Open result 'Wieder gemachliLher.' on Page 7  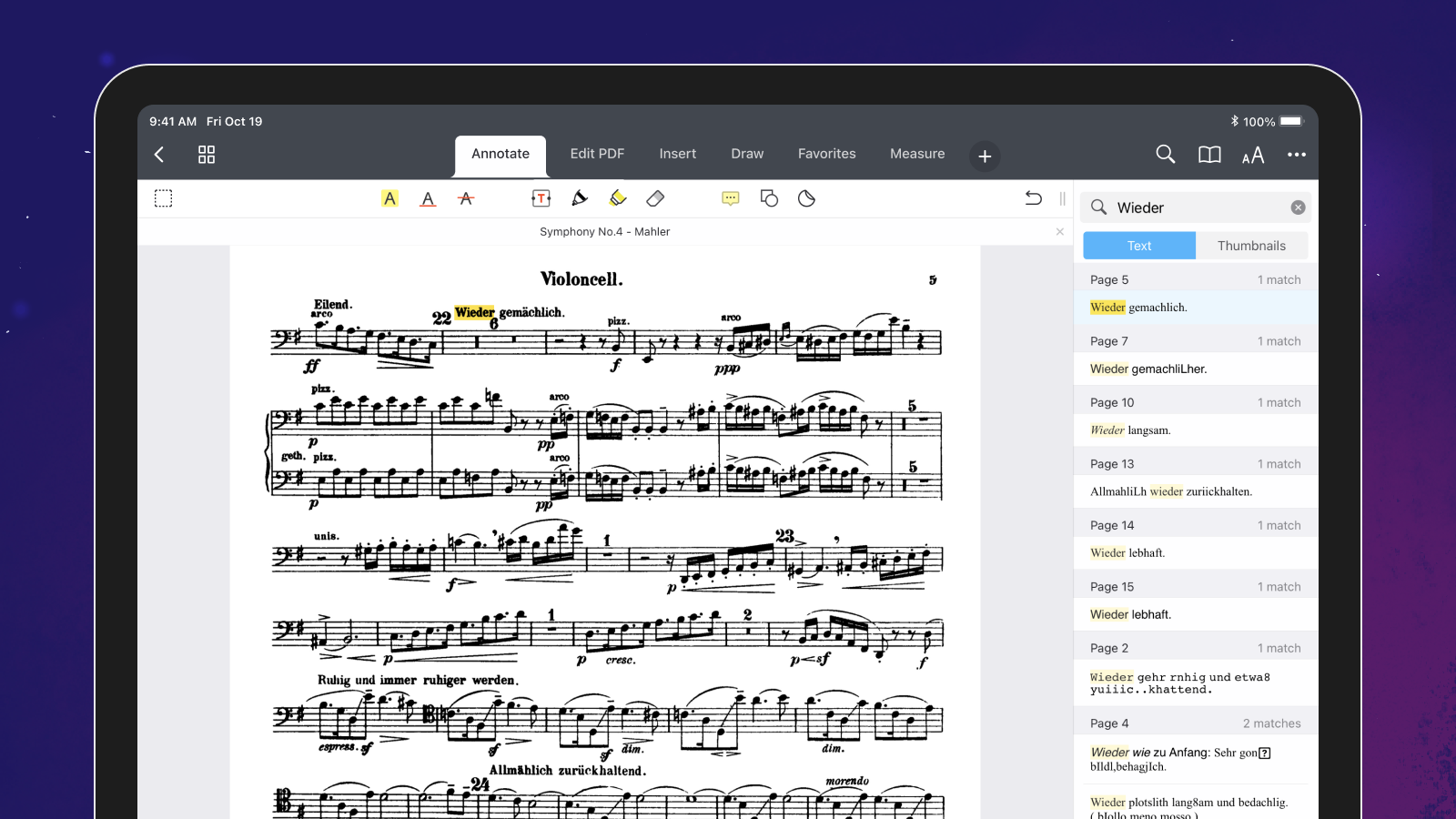click(x=1196, y=369)
